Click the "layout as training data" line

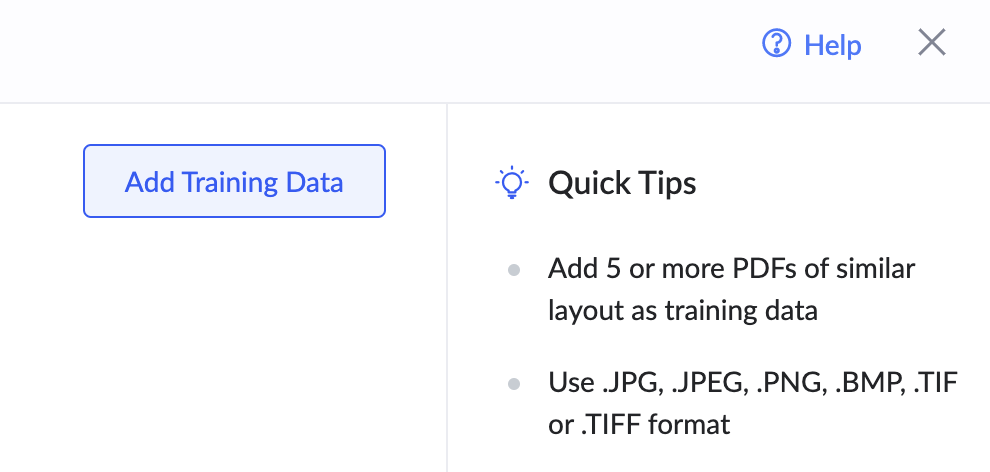pos(682,310)
